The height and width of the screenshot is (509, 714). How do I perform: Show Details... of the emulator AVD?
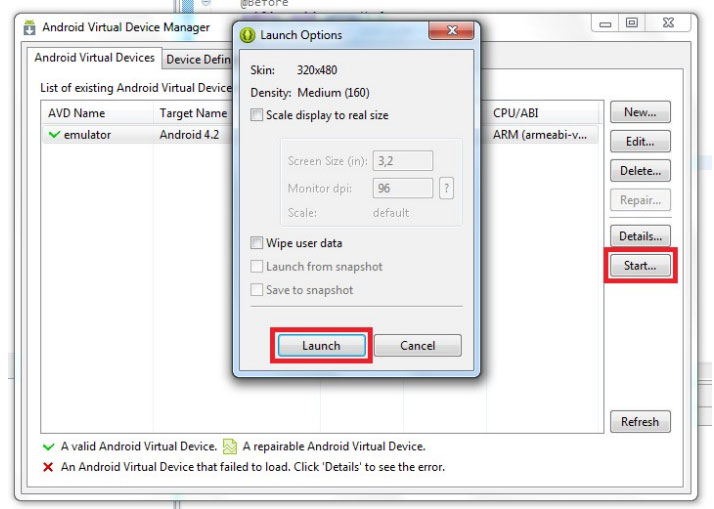point(639,236)
